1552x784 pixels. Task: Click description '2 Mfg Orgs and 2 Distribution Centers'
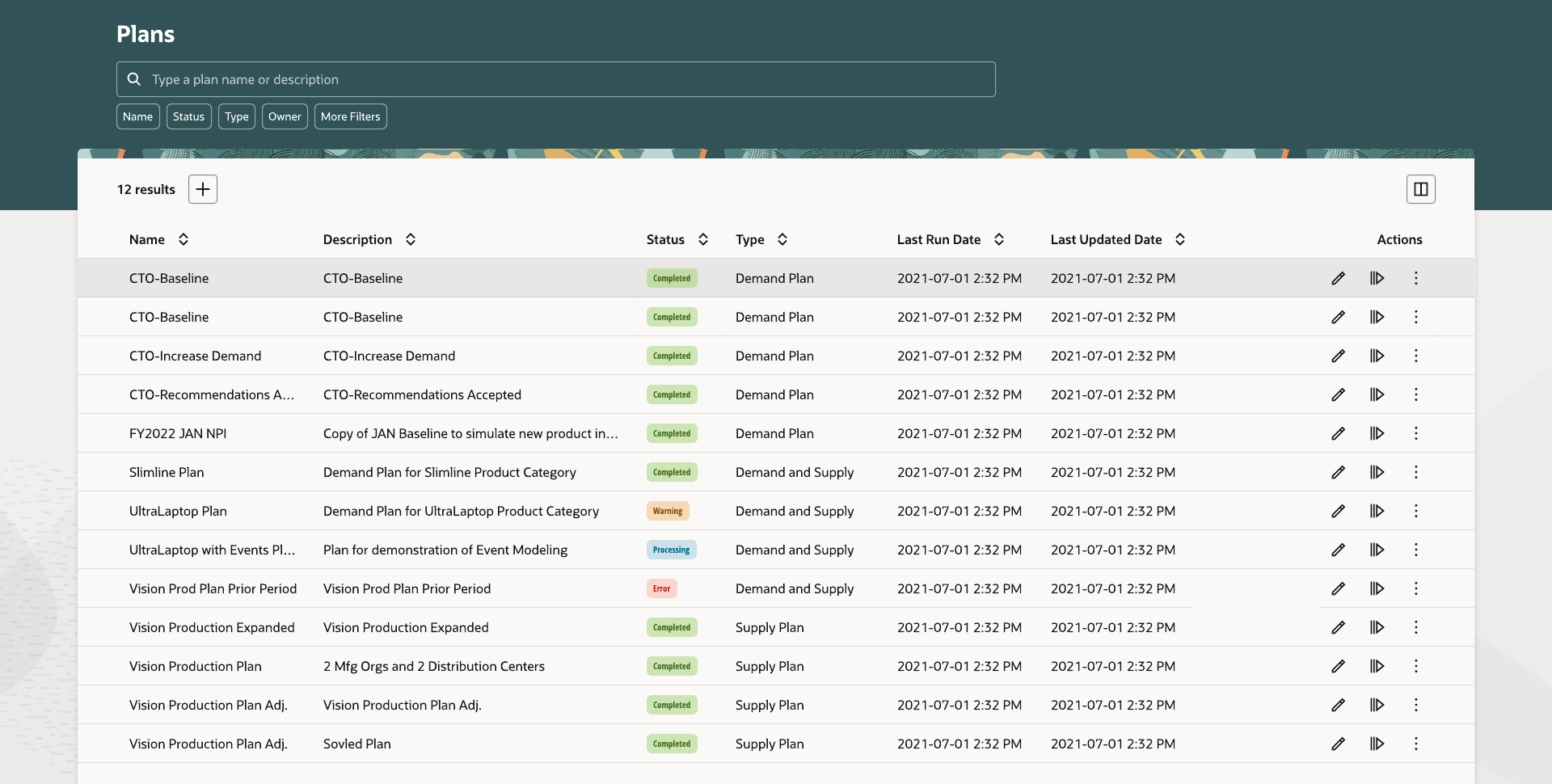pos(434,666)
